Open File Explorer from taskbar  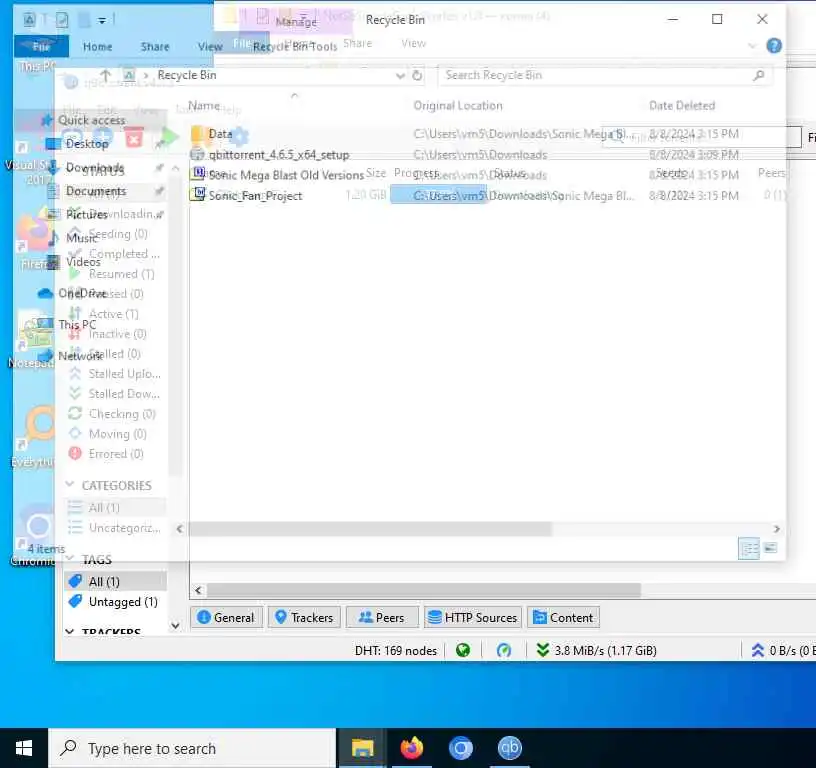362,748
